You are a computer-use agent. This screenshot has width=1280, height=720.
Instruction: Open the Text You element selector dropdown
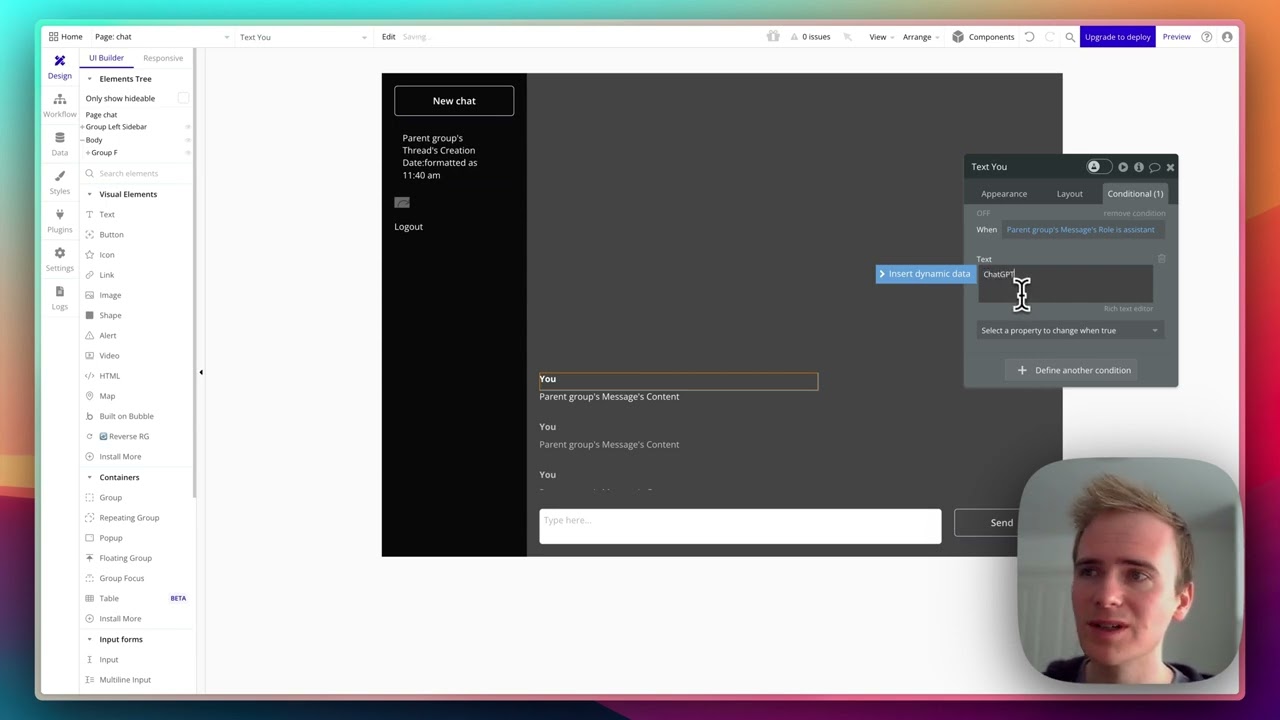coord(303,37)
